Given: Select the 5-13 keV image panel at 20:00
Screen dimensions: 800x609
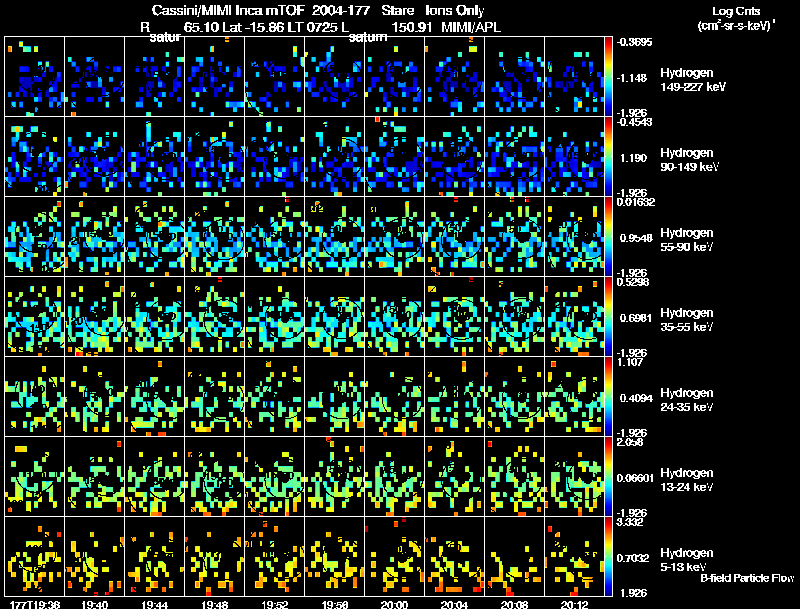Looking at the screenshot, I should click(394, 557).
